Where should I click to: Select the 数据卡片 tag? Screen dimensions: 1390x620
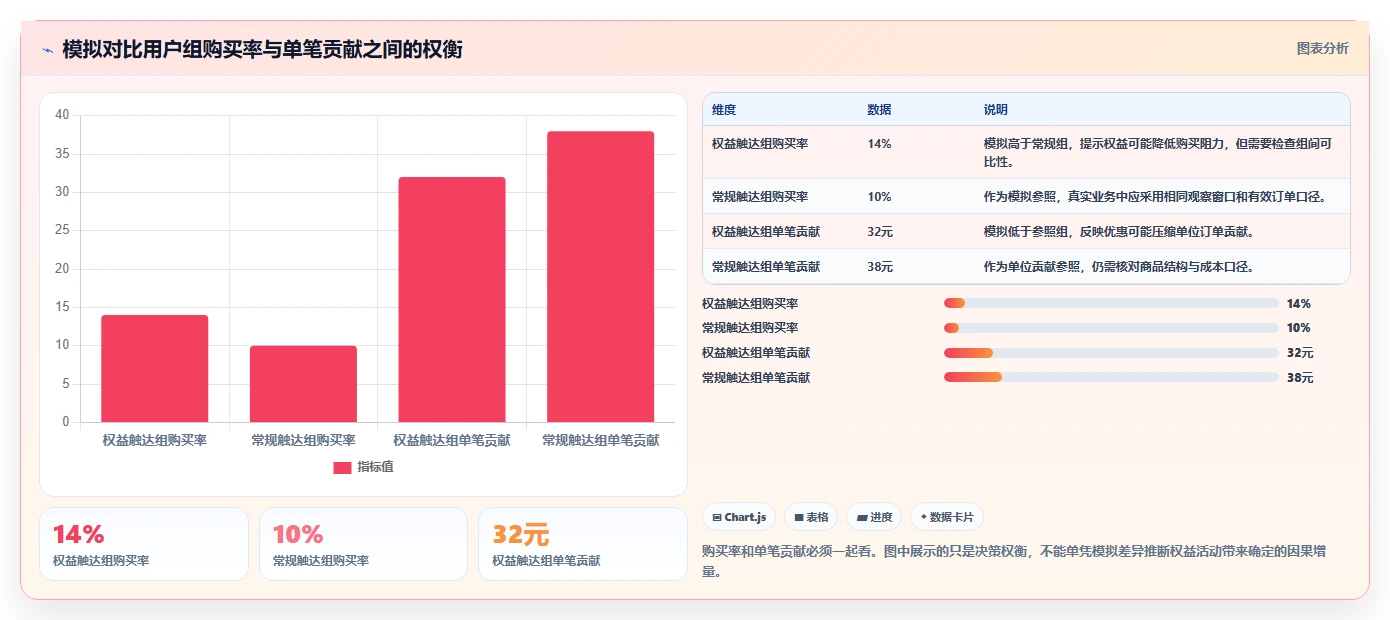click(947, 517)
